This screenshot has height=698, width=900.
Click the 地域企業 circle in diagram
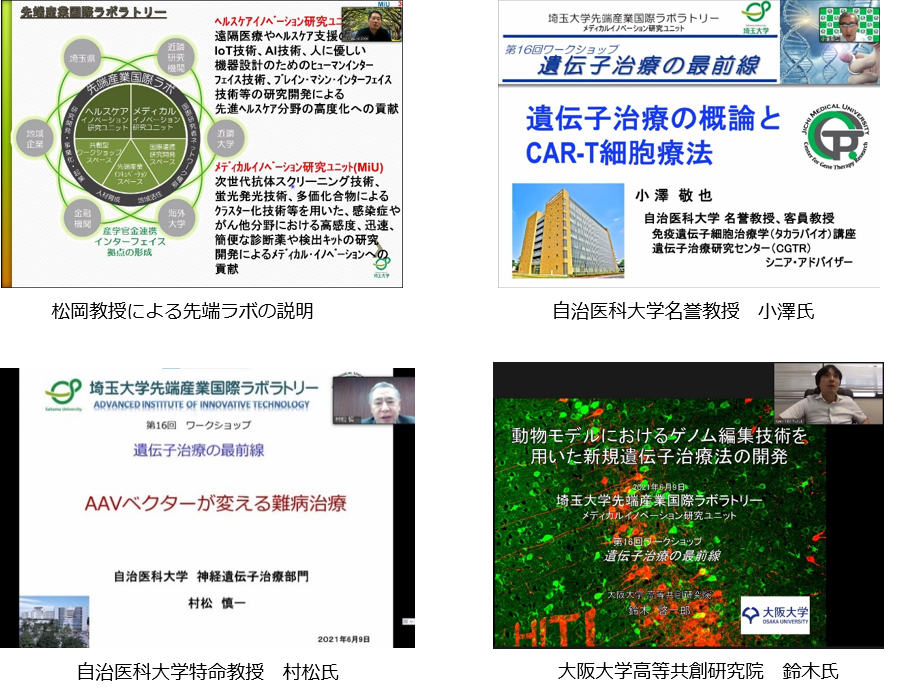click(x=35, y=138)
